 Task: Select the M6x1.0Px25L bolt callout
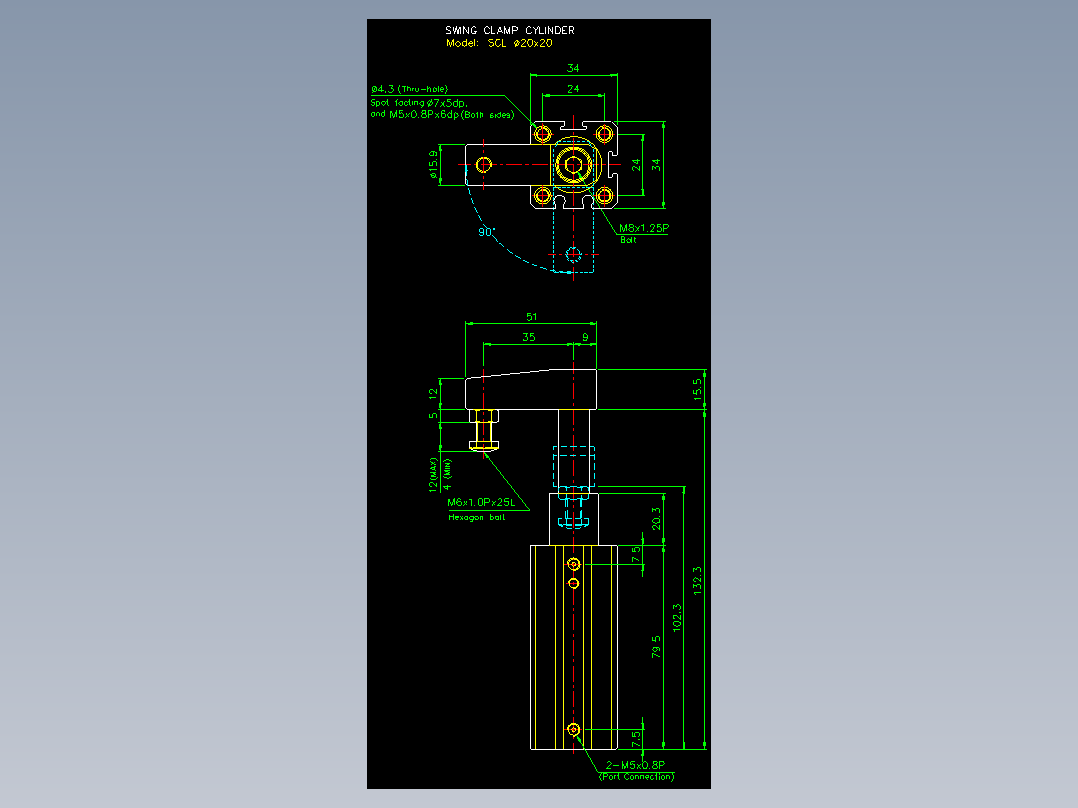(481, 503)
